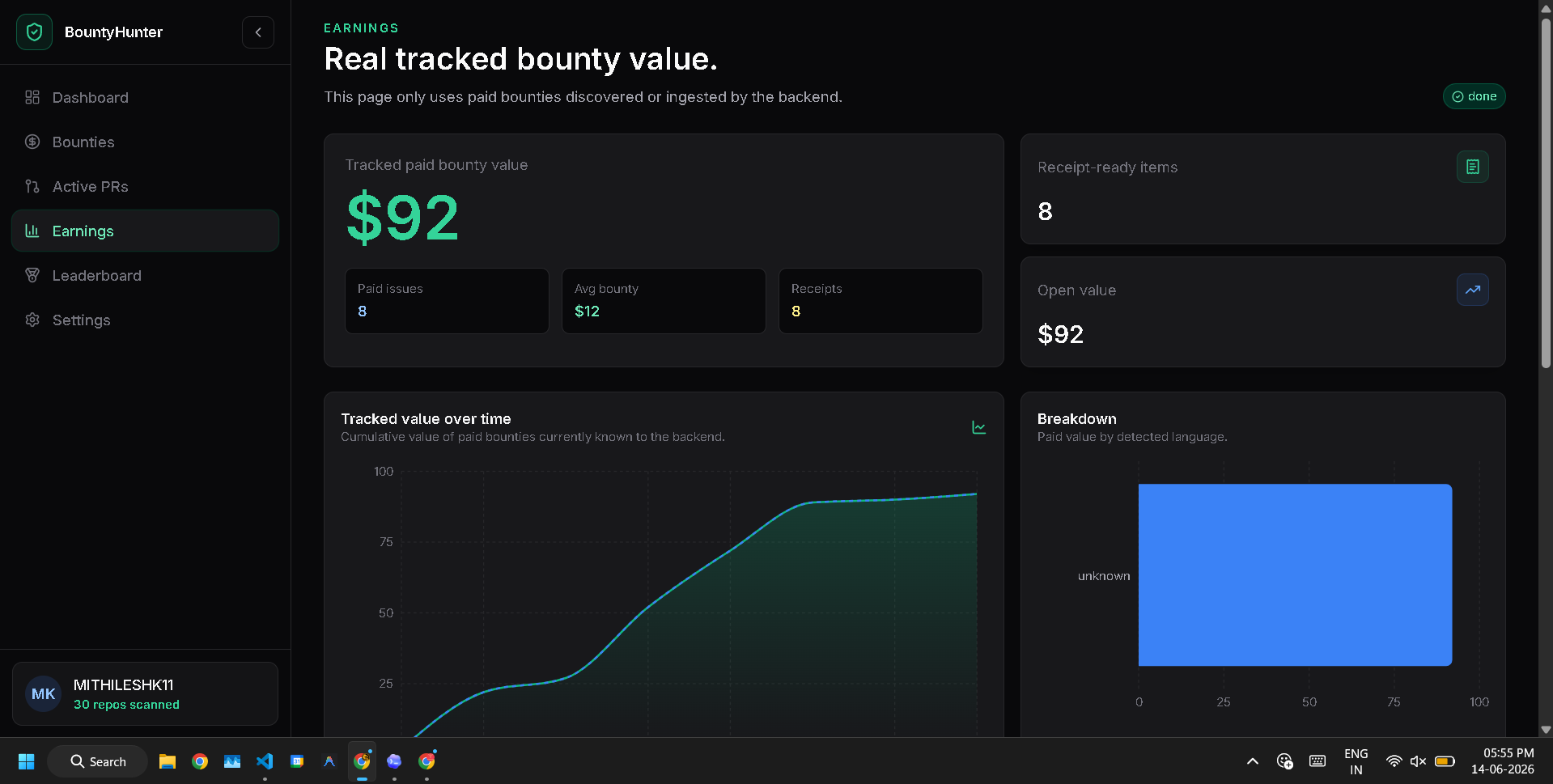1553x784 pixels.
Task: Click the touch keyboard tray icon
Action: [x=1318, y=761]
